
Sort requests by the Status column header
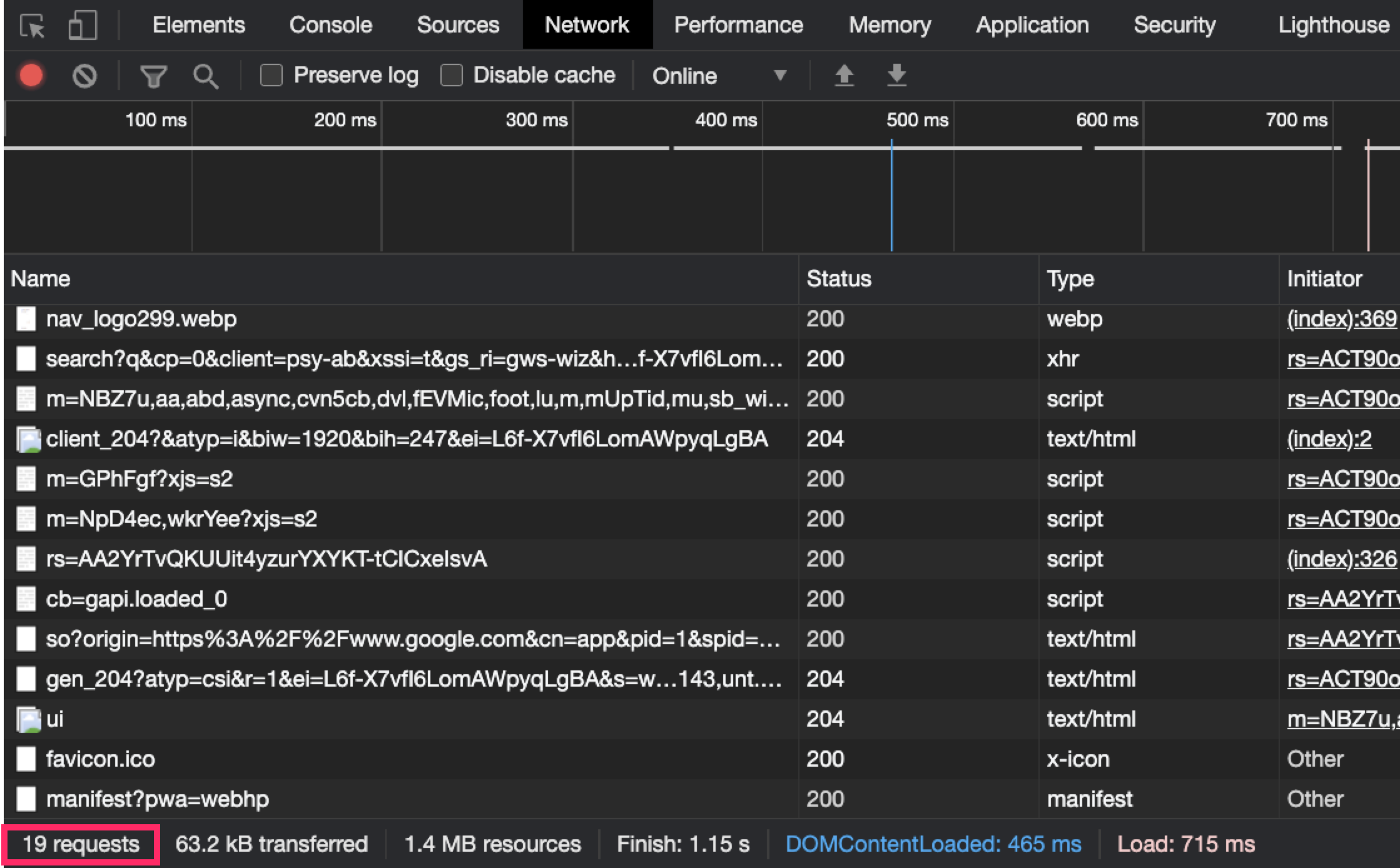(x=838, y=279)
